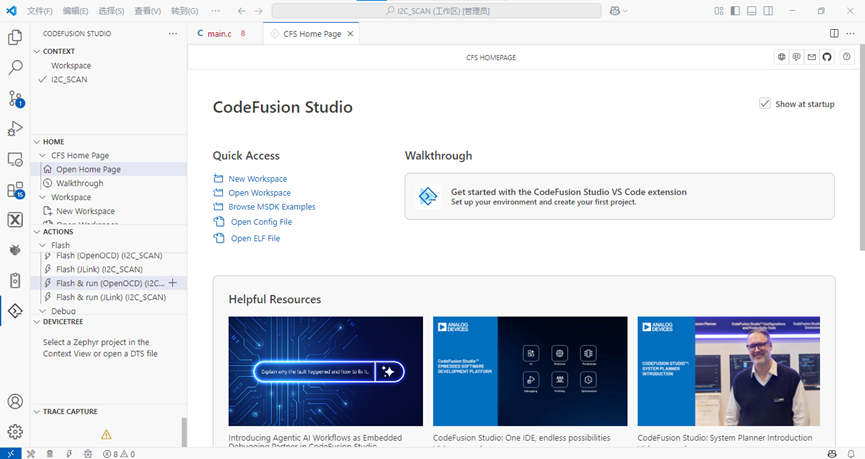This screenshot has width=865, height=459.
Task: Open Source Control view with badge 1
Action: (x=15, y=99)
